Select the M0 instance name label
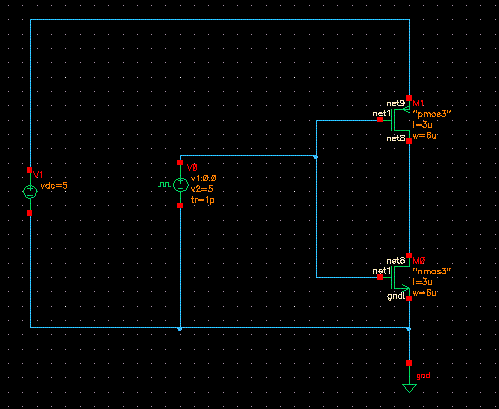Image resolution: width=499 pixels, height=409 pixels. click(x=419, y=261)
